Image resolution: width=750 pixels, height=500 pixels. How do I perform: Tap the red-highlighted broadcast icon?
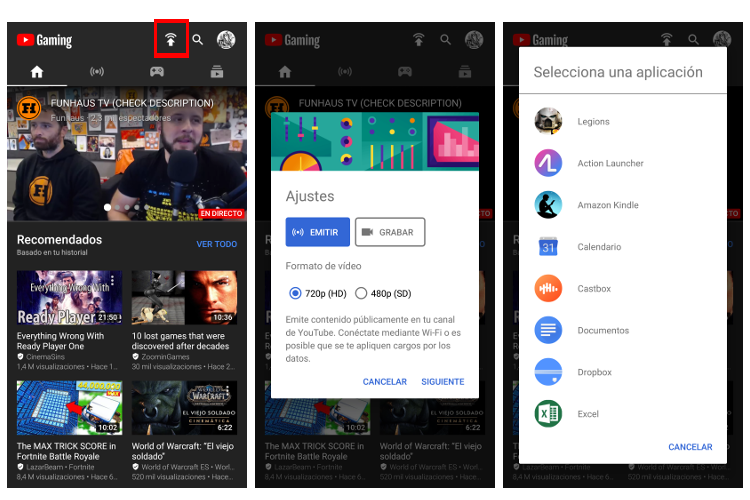[171, 39]
